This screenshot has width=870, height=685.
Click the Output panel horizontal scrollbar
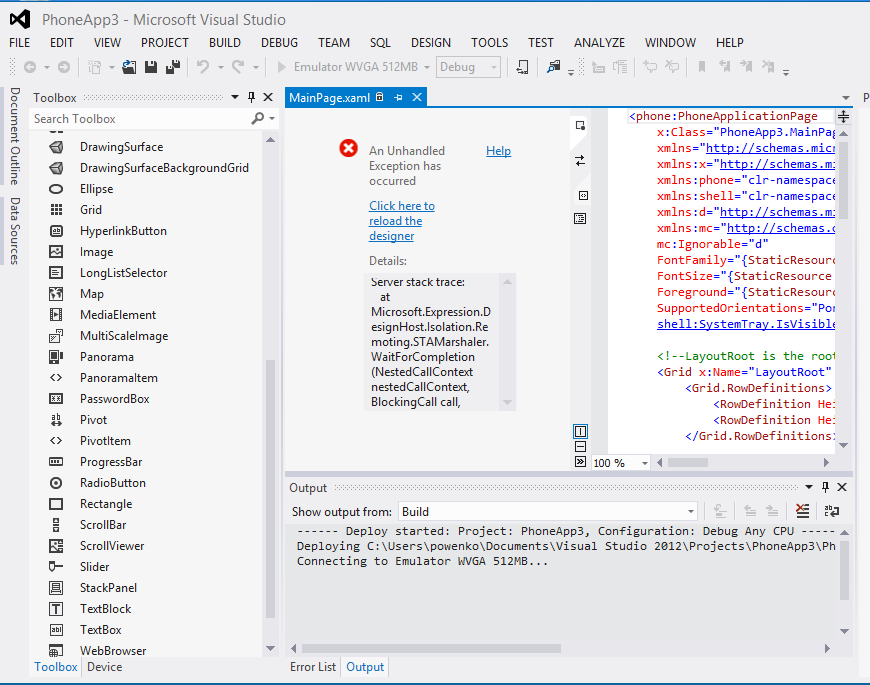[431, 648]
